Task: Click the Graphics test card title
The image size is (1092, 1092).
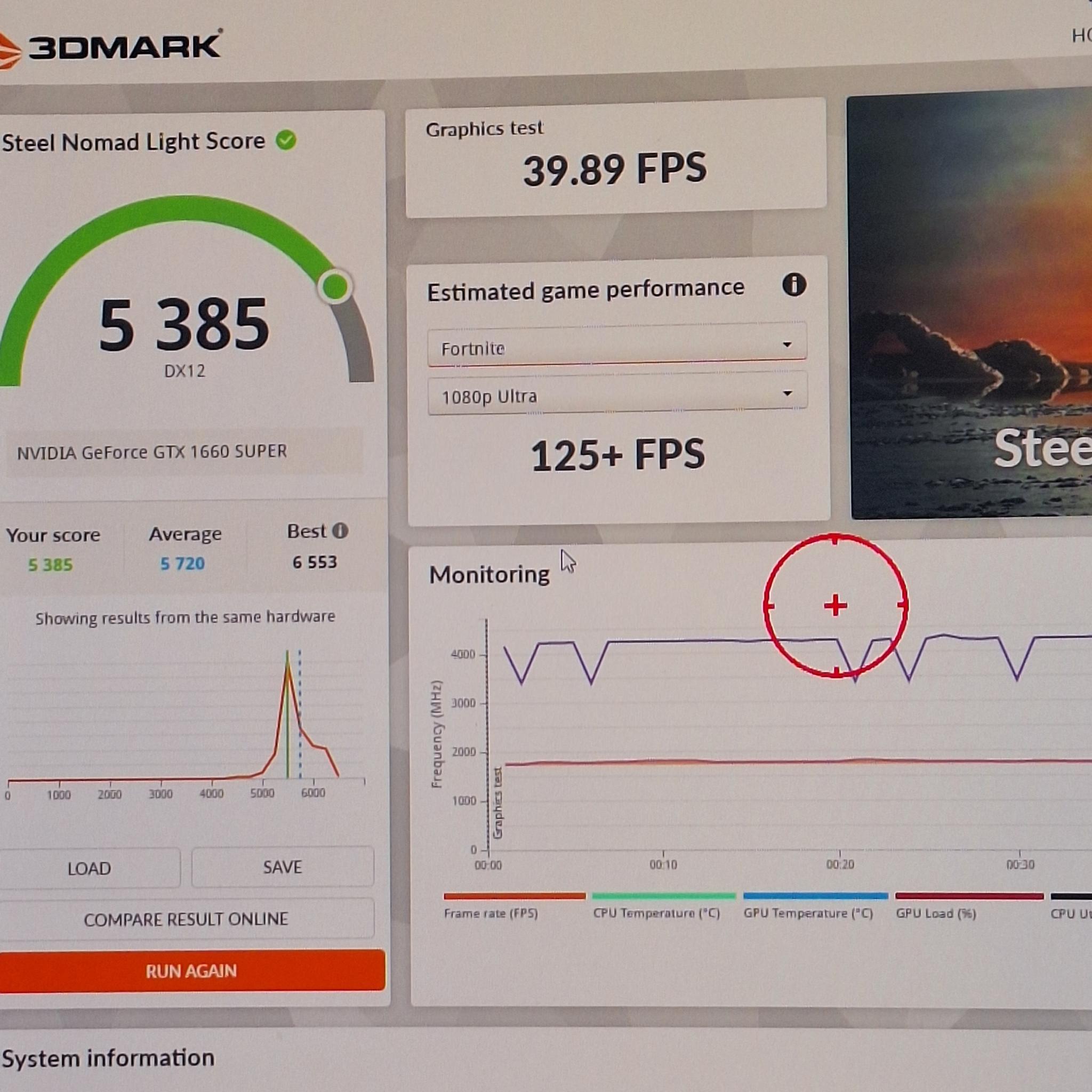Action: (x=484, y=129)
